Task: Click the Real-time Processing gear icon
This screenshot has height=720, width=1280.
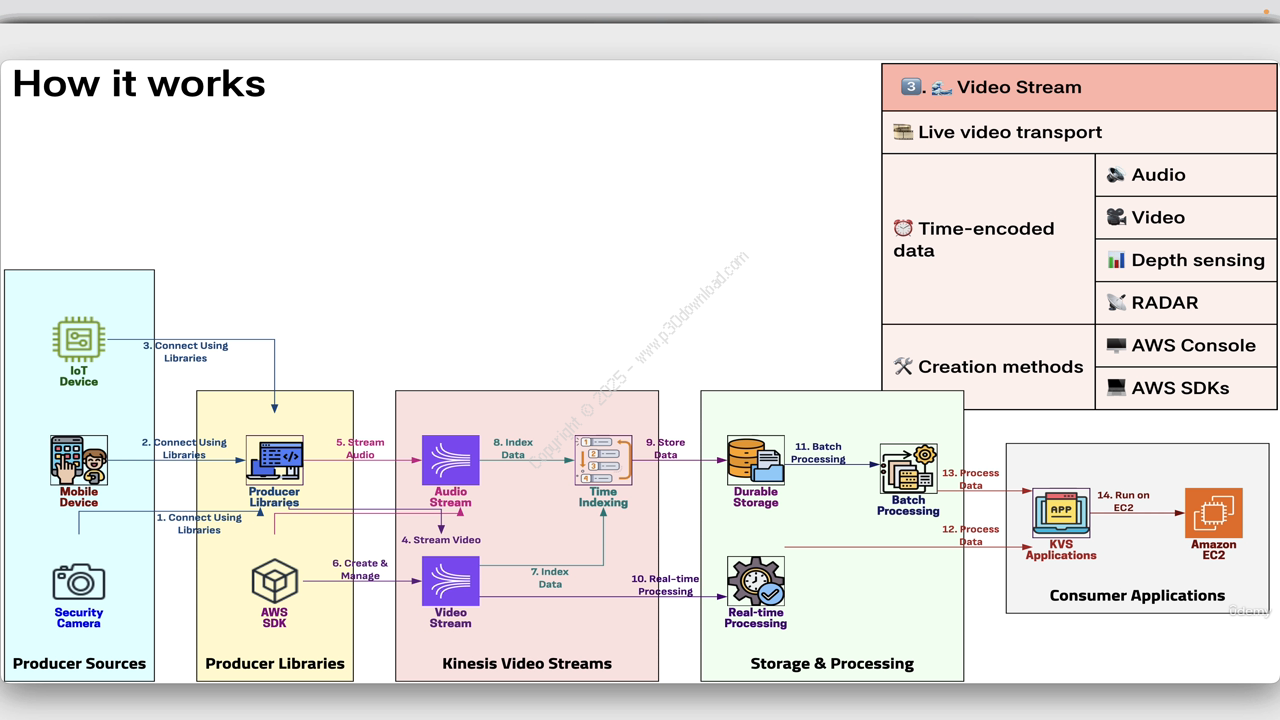Action: point(756,581)
